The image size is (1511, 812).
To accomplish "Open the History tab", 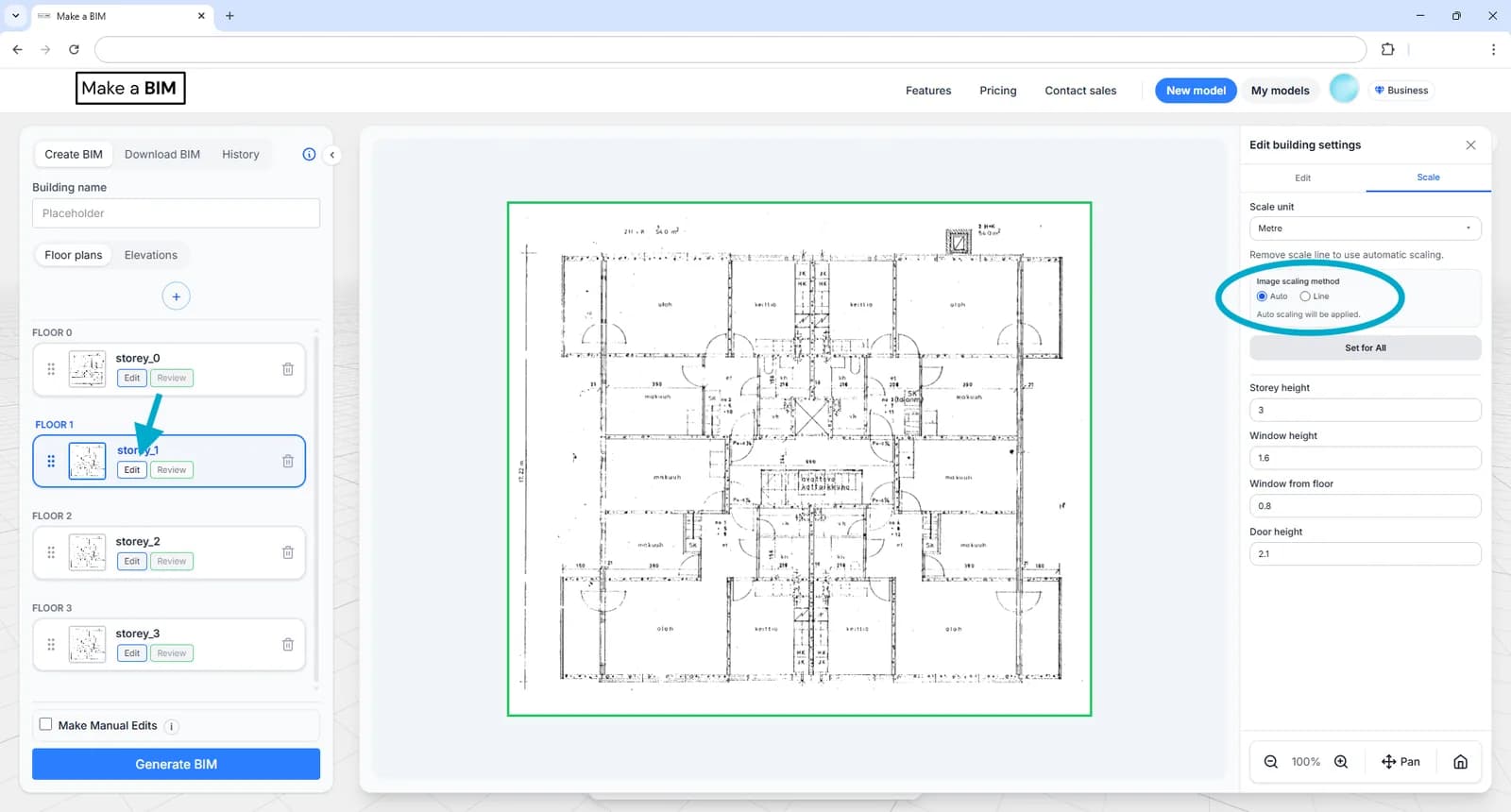I will [x=240, y=154].
